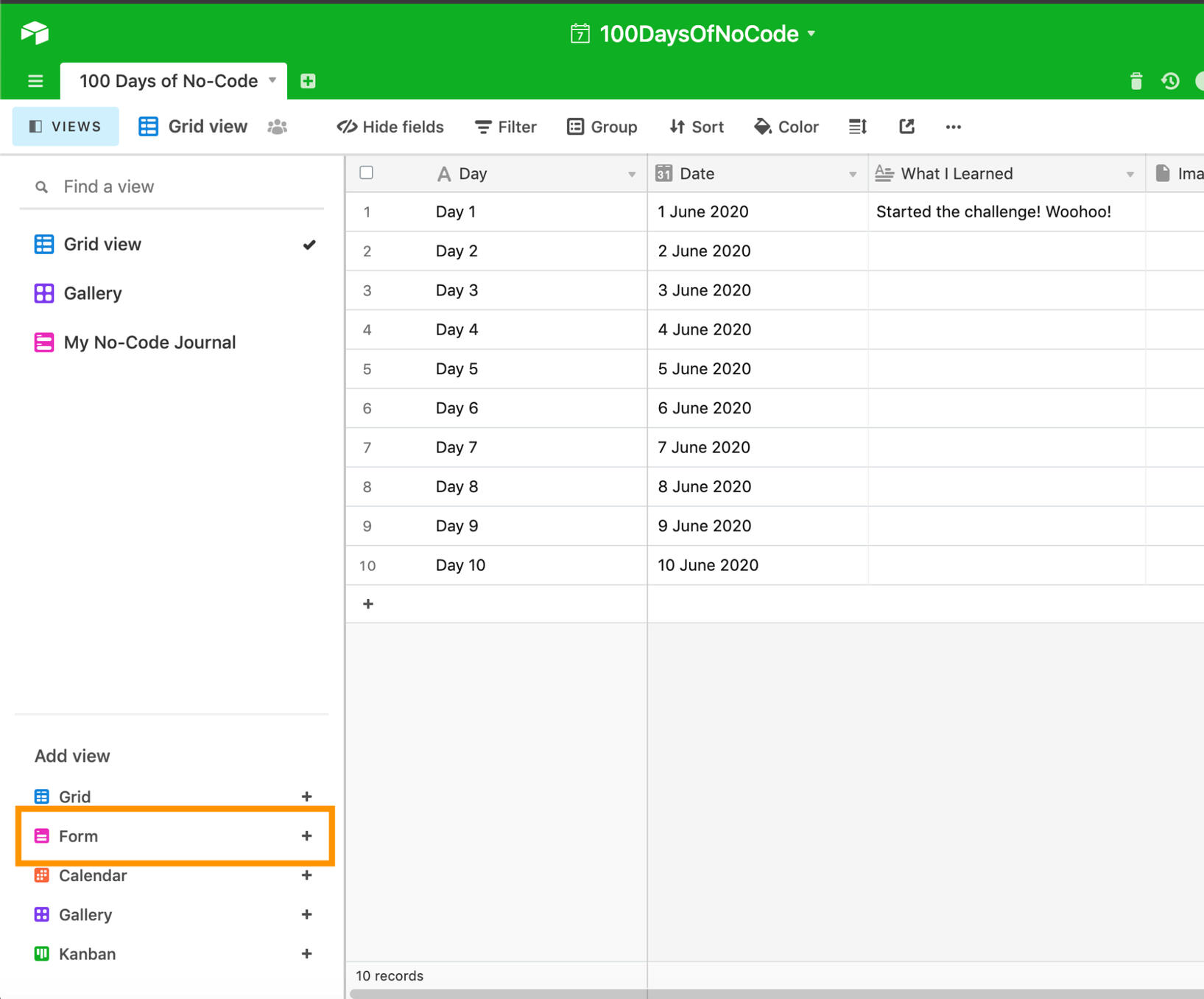Viewport: 1204px width, 999px height.
Task: Open the Color records option
Action: click(x=786, y=127)
